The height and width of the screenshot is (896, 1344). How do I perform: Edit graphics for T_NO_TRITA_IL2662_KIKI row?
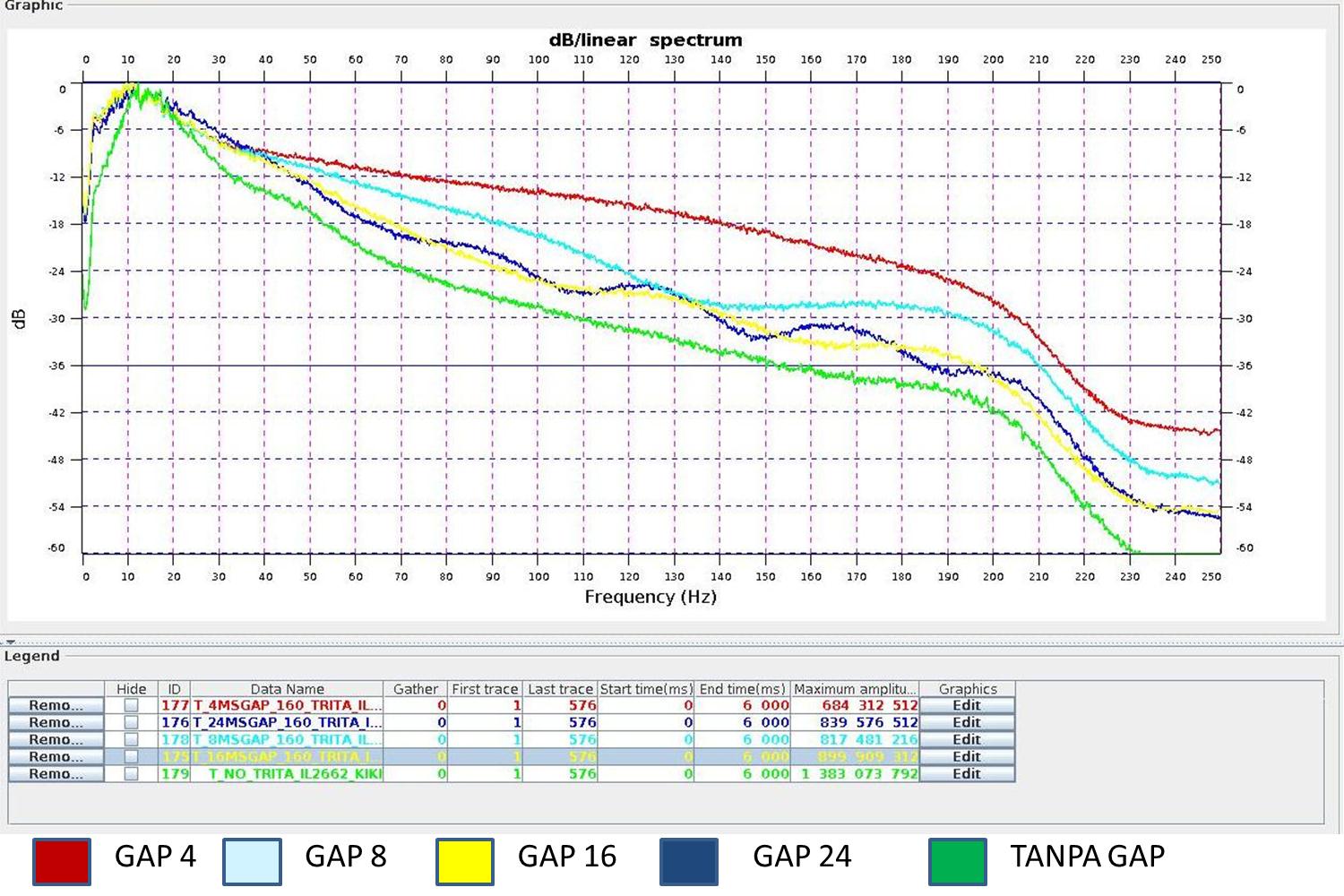(966, 773)
